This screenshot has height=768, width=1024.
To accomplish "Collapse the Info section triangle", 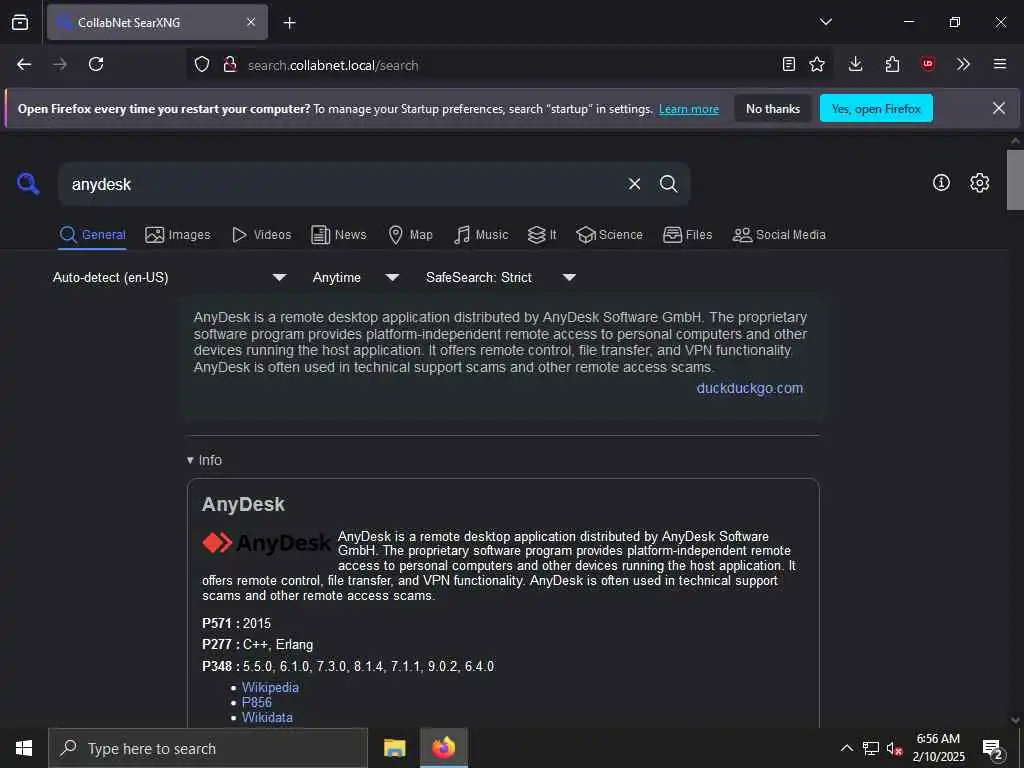I will (190, 460).
